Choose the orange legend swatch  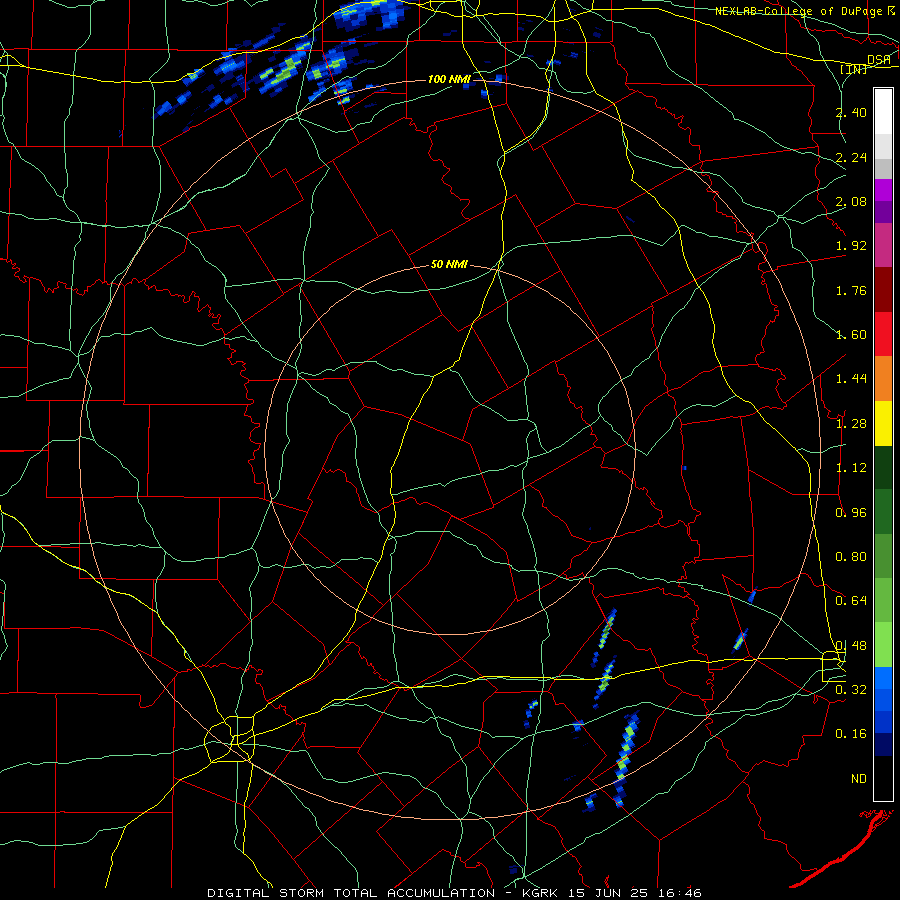tap(883, 378)
